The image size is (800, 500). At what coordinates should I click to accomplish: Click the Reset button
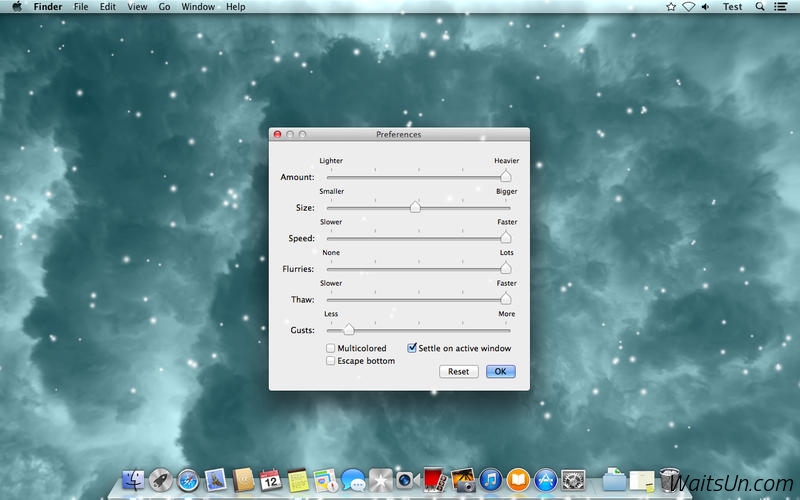click(459, 371)
